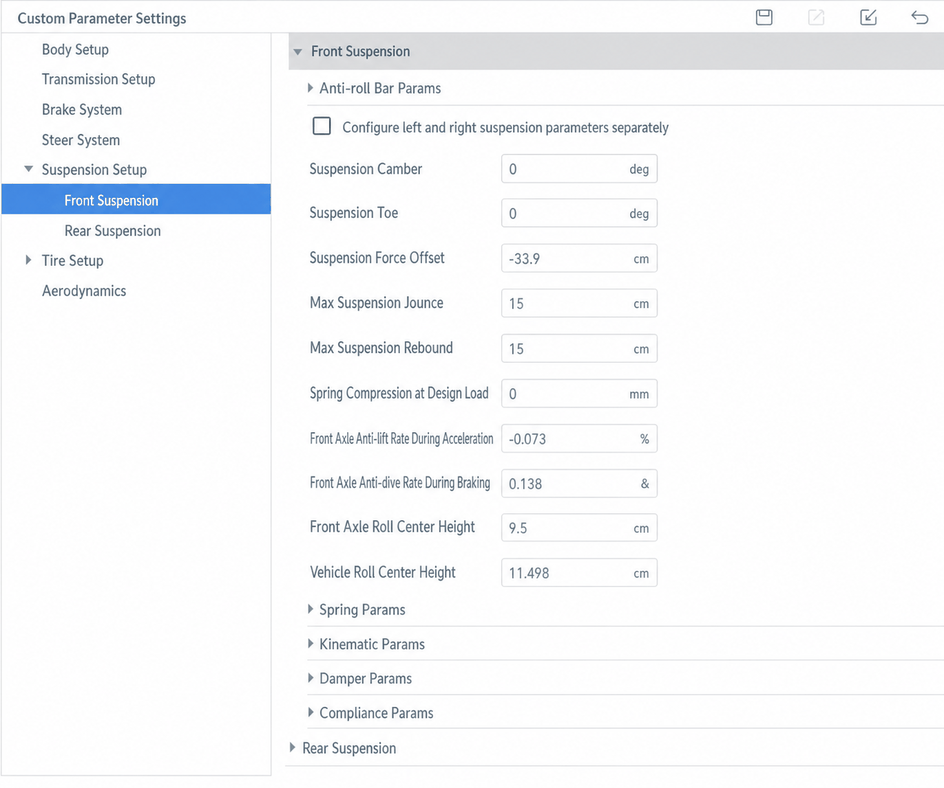Click the undo return arrow icon
The height and width of the screenshot is (788, 944).
920,17
